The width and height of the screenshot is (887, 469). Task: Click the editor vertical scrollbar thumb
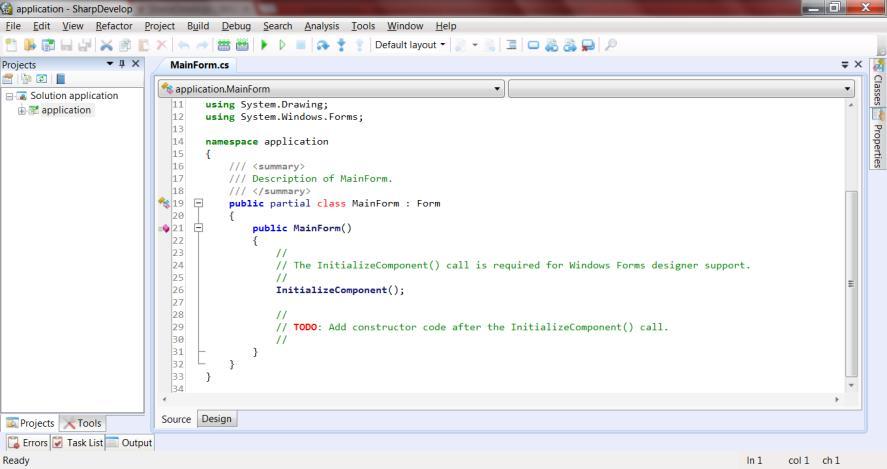(x=851, y=283)
